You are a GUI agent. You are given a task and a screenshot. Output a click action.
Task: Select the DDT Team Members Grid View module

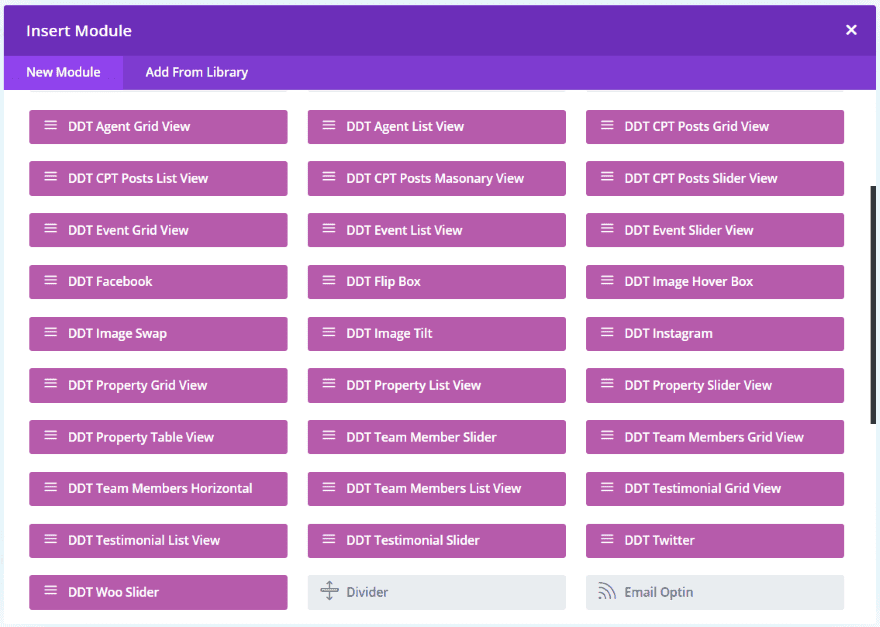click(x=715, y=437)
